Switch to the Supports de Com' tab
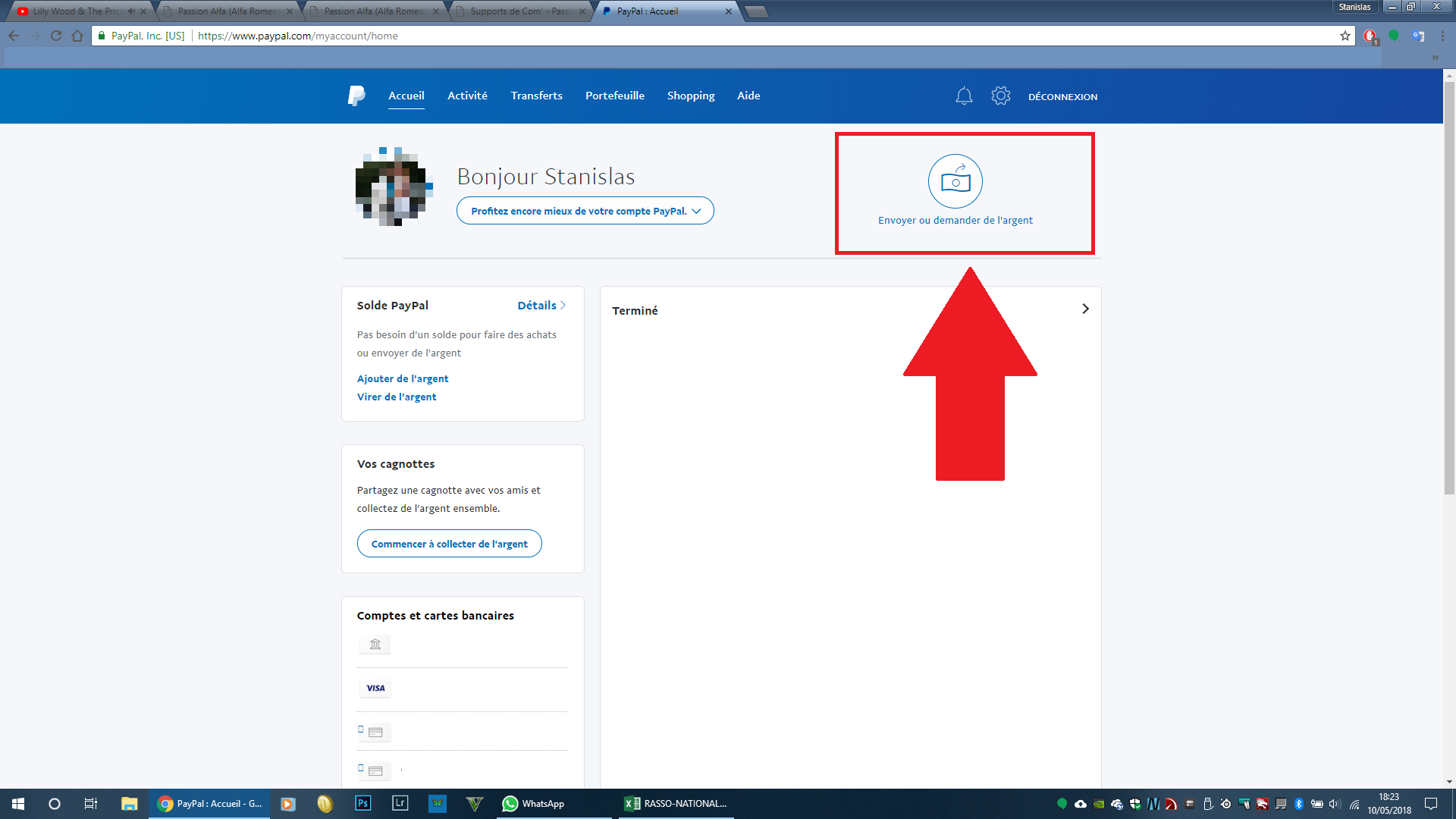The width and height of the screenshot is (1456, 819). click(x=519, y=11)
